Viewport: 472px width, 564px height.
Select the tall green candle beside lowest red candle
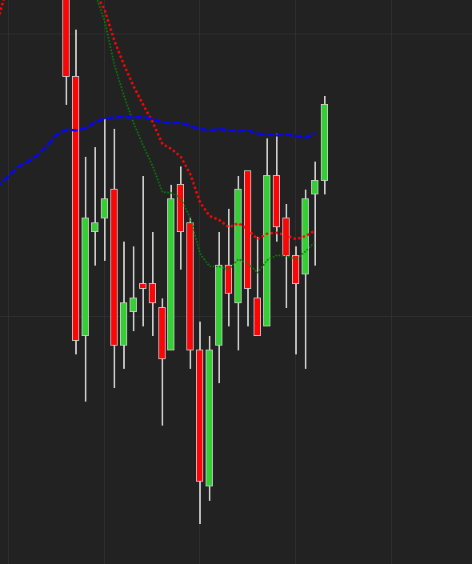click(x=209, y=418)
